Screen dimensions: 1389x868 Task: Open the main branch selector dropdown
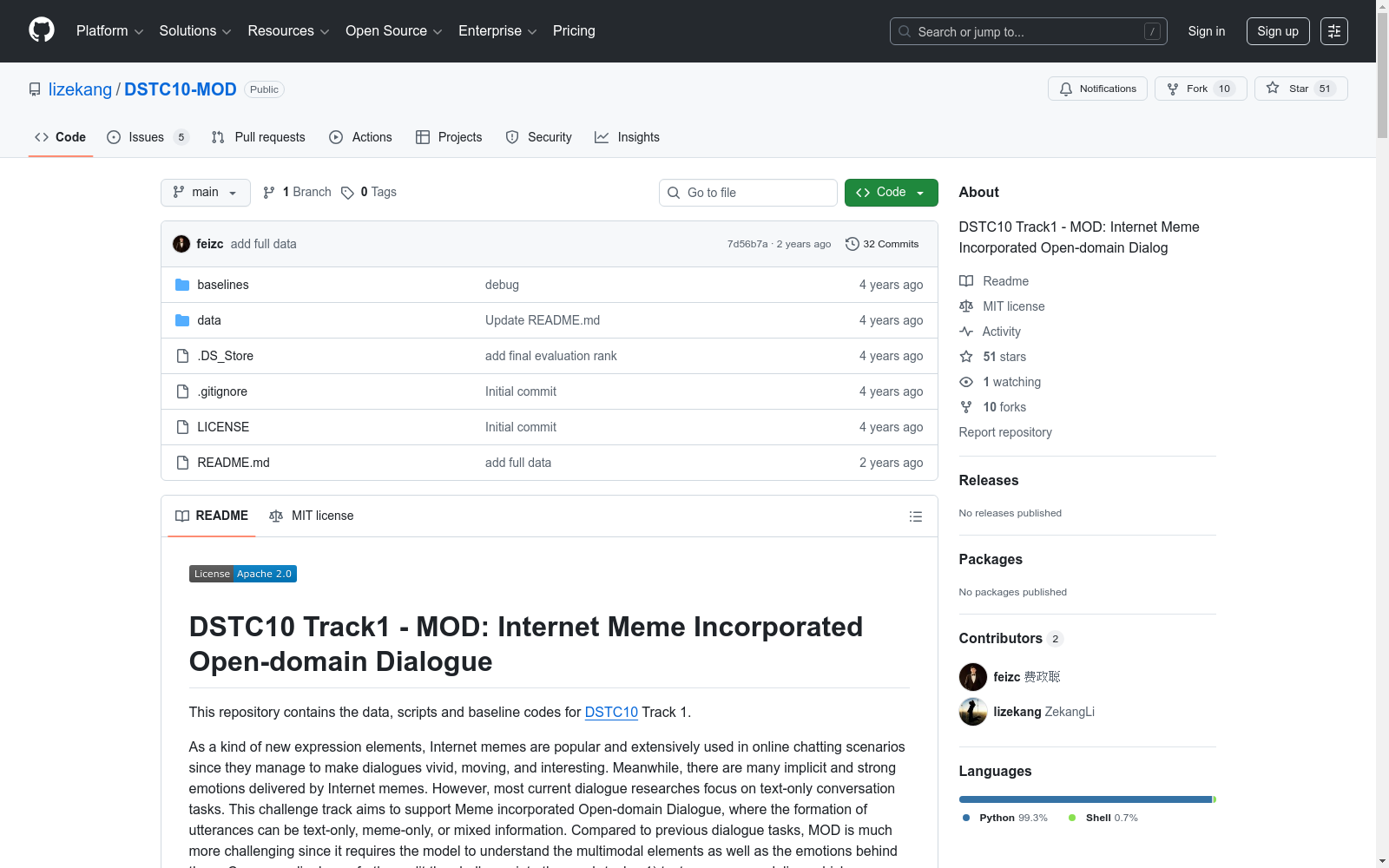(206, 193)
